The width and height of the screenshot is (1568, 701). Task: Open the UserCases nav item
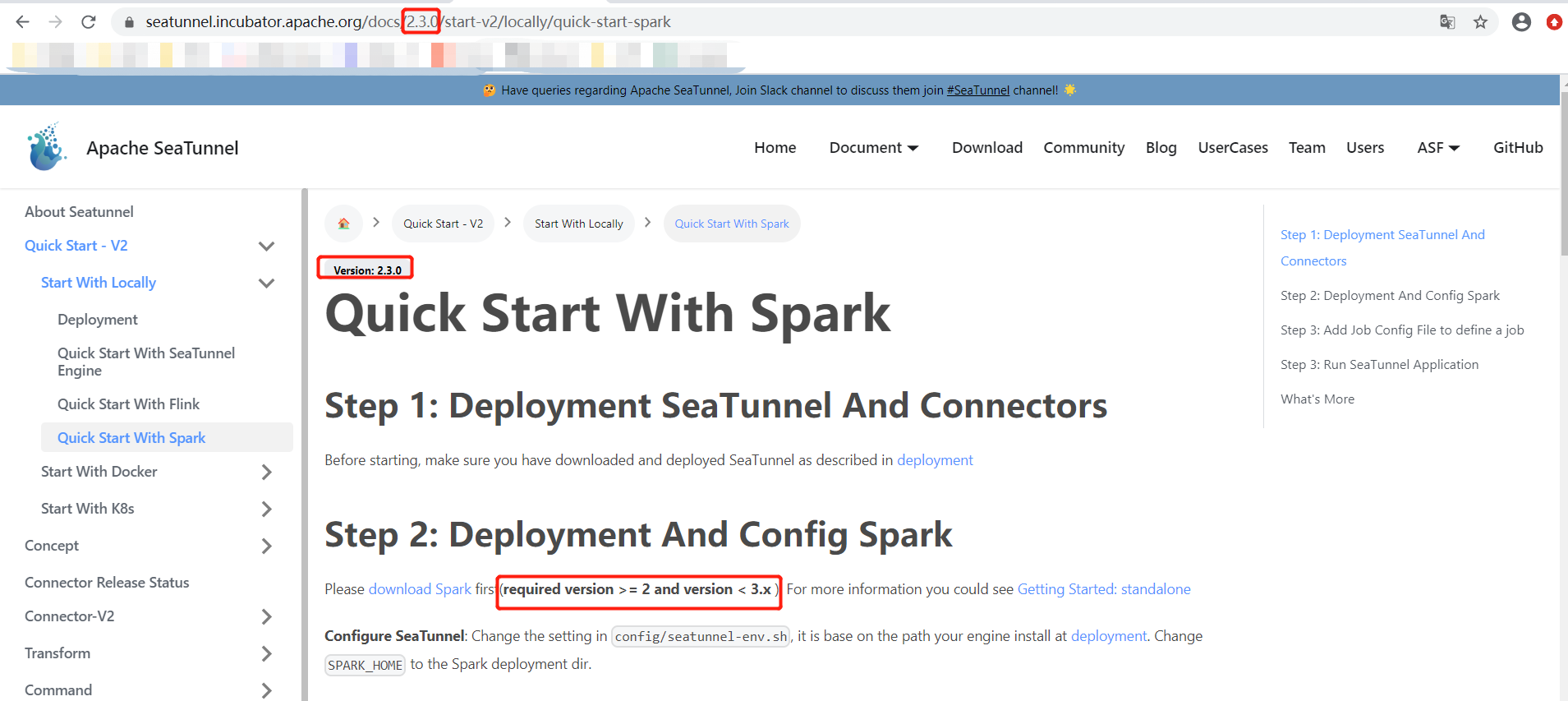1233,147
